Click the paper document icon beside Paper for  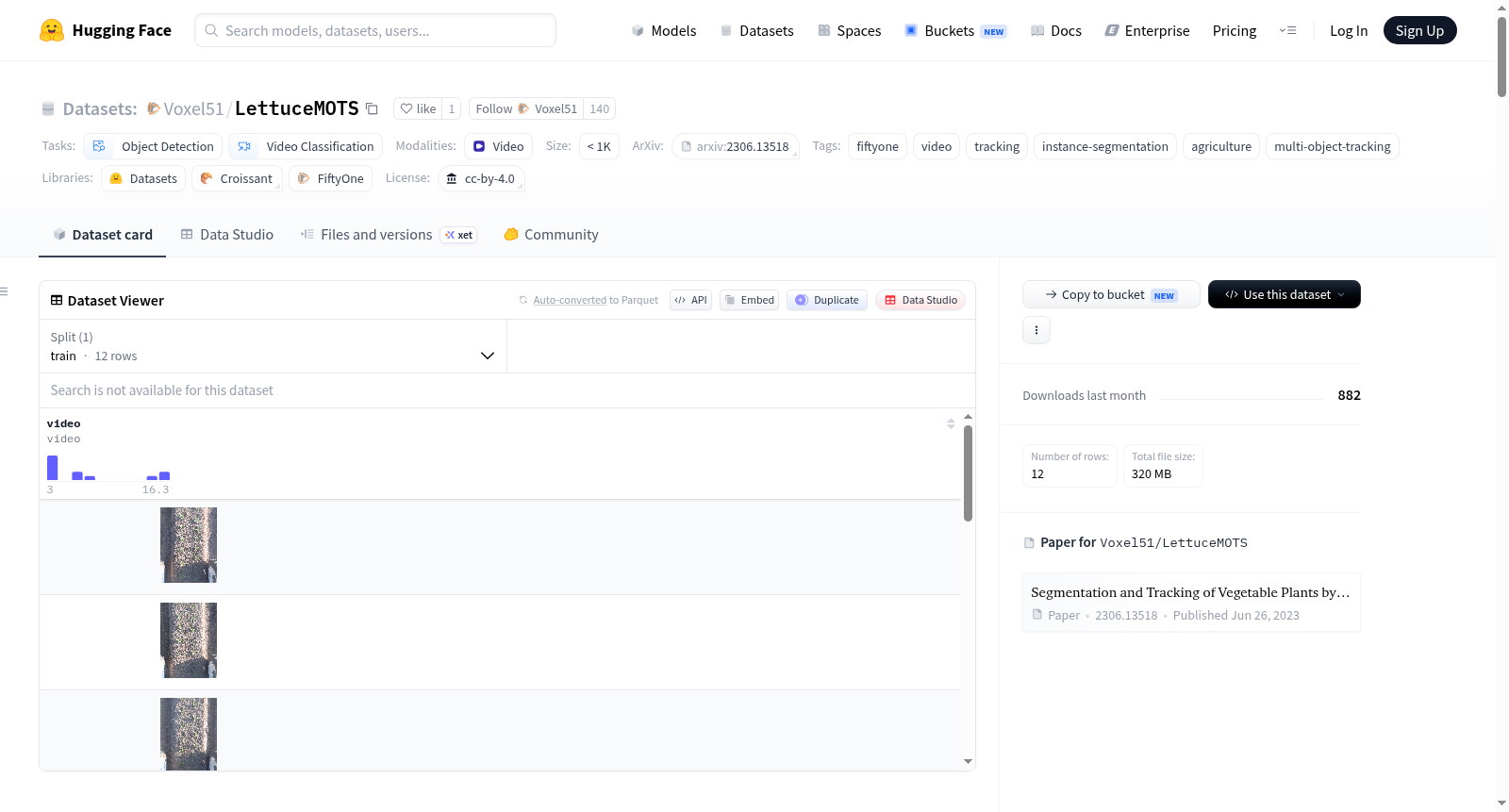[x=1029, y=543]
